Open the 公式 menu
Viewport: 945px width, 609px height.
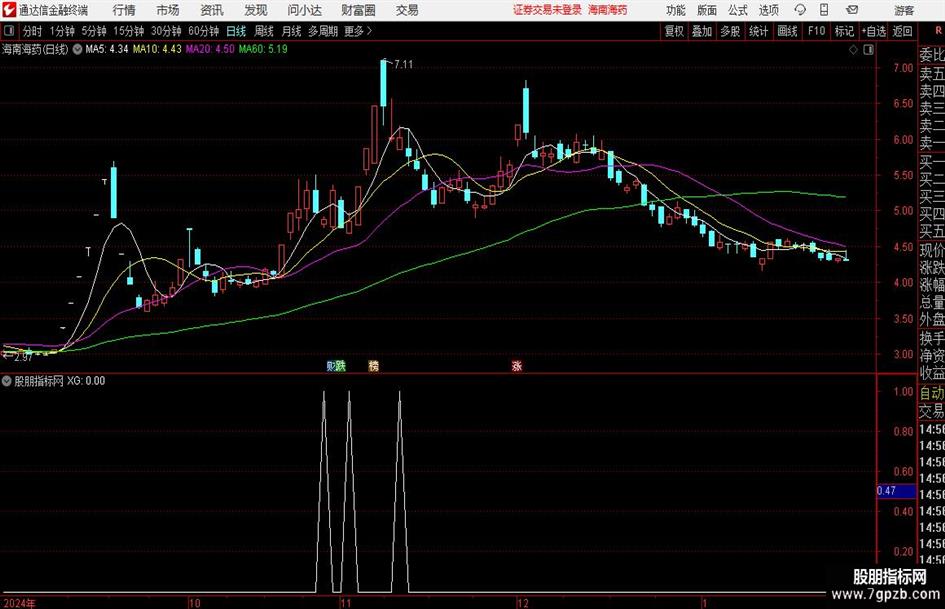(x=738, y=10)
